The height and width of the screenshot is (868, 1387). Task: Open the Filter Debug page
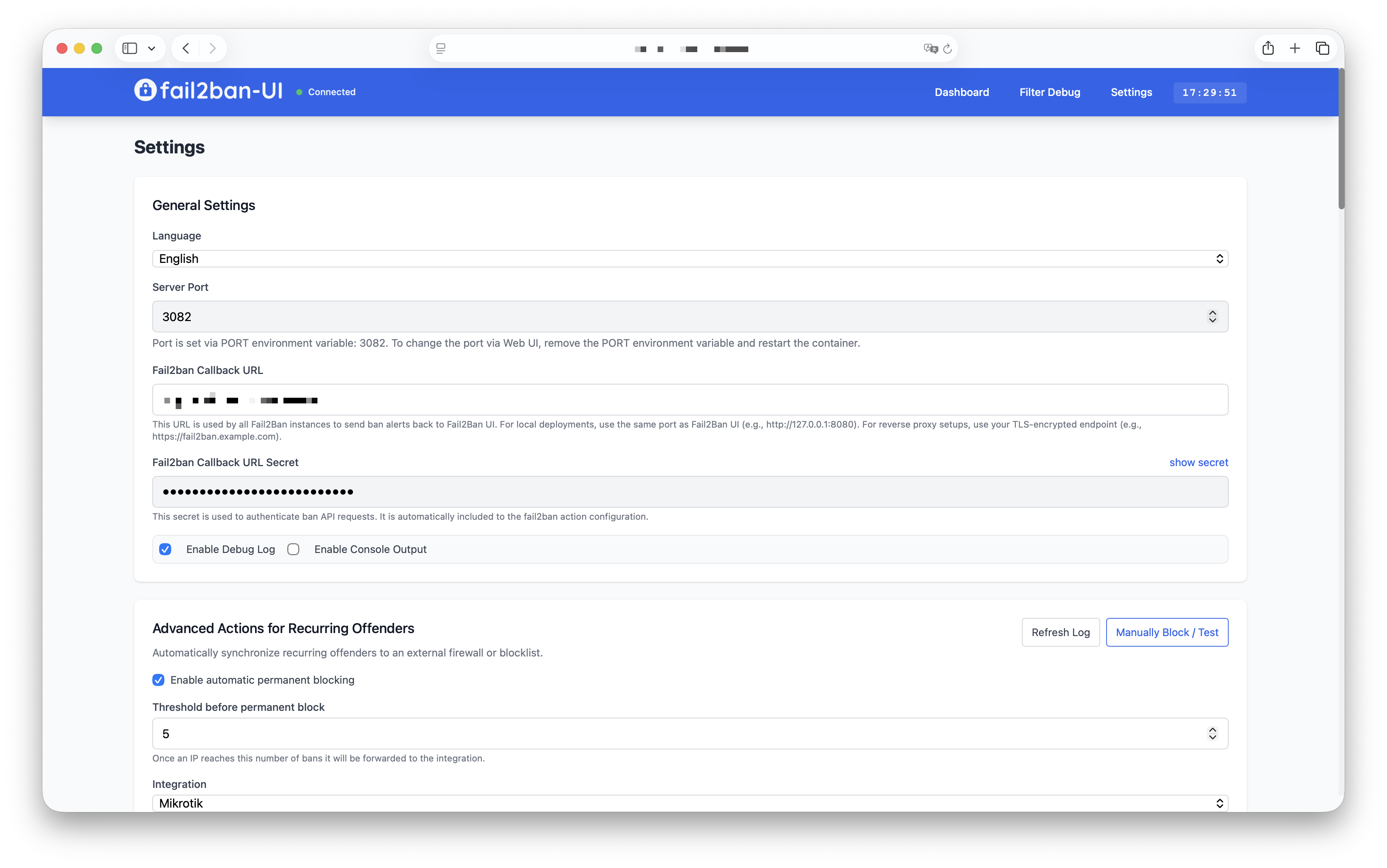click(1049, 93)
